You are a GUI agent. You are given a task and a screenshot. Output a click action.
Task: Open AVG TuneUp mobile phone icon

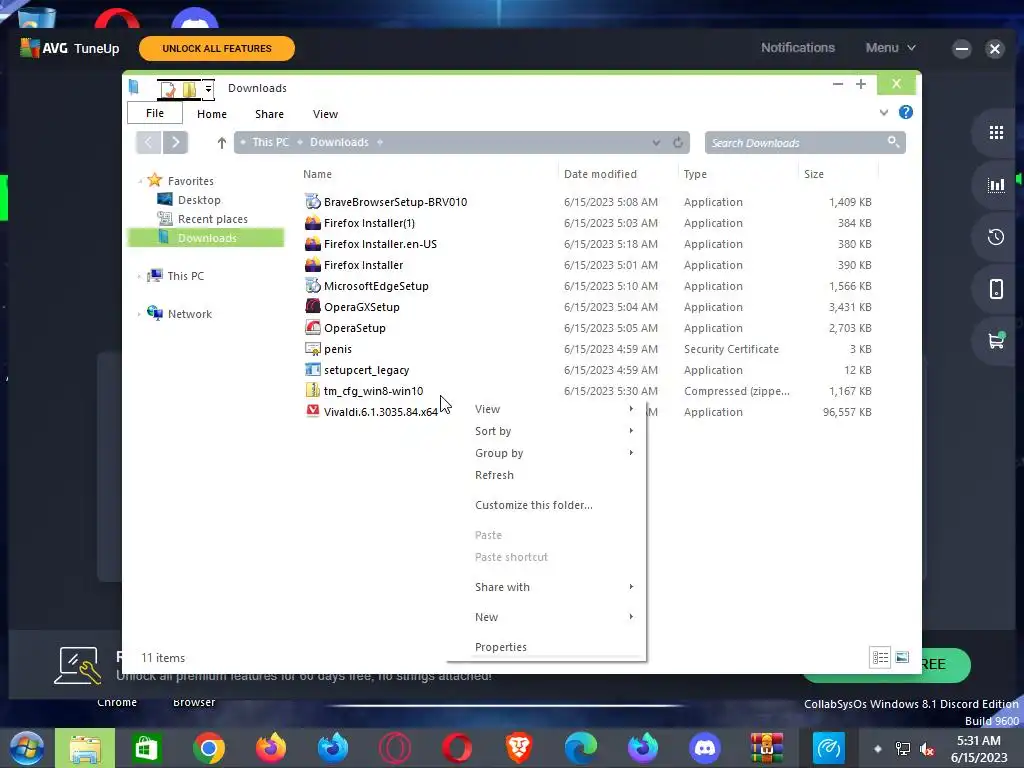pyautogui.click(x=996, y=289)
